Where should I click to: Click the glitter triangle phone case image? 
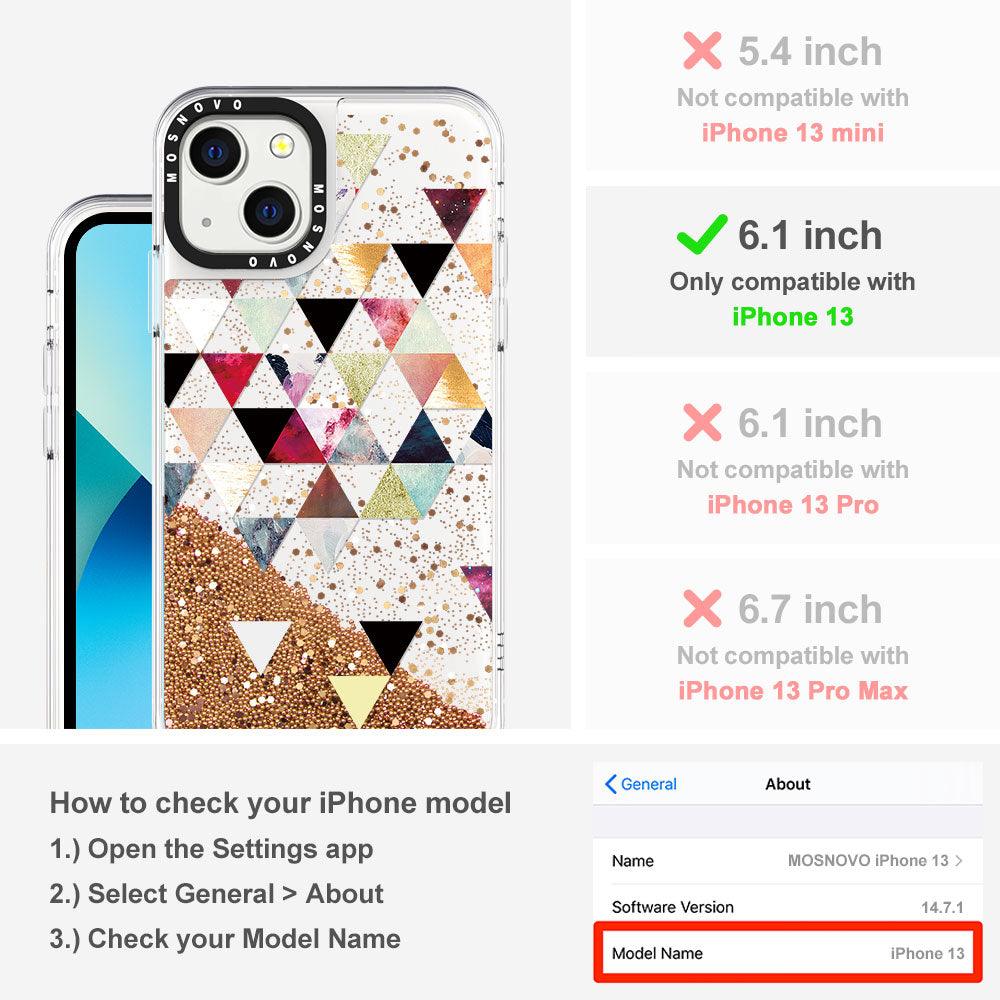tap(329, 408)
